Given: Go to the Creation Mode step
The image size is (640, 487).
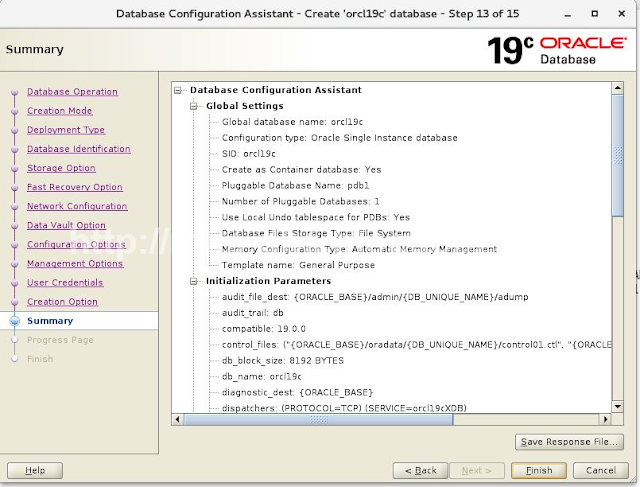Looking at the screenshot, I should click(x=60, y=111).
